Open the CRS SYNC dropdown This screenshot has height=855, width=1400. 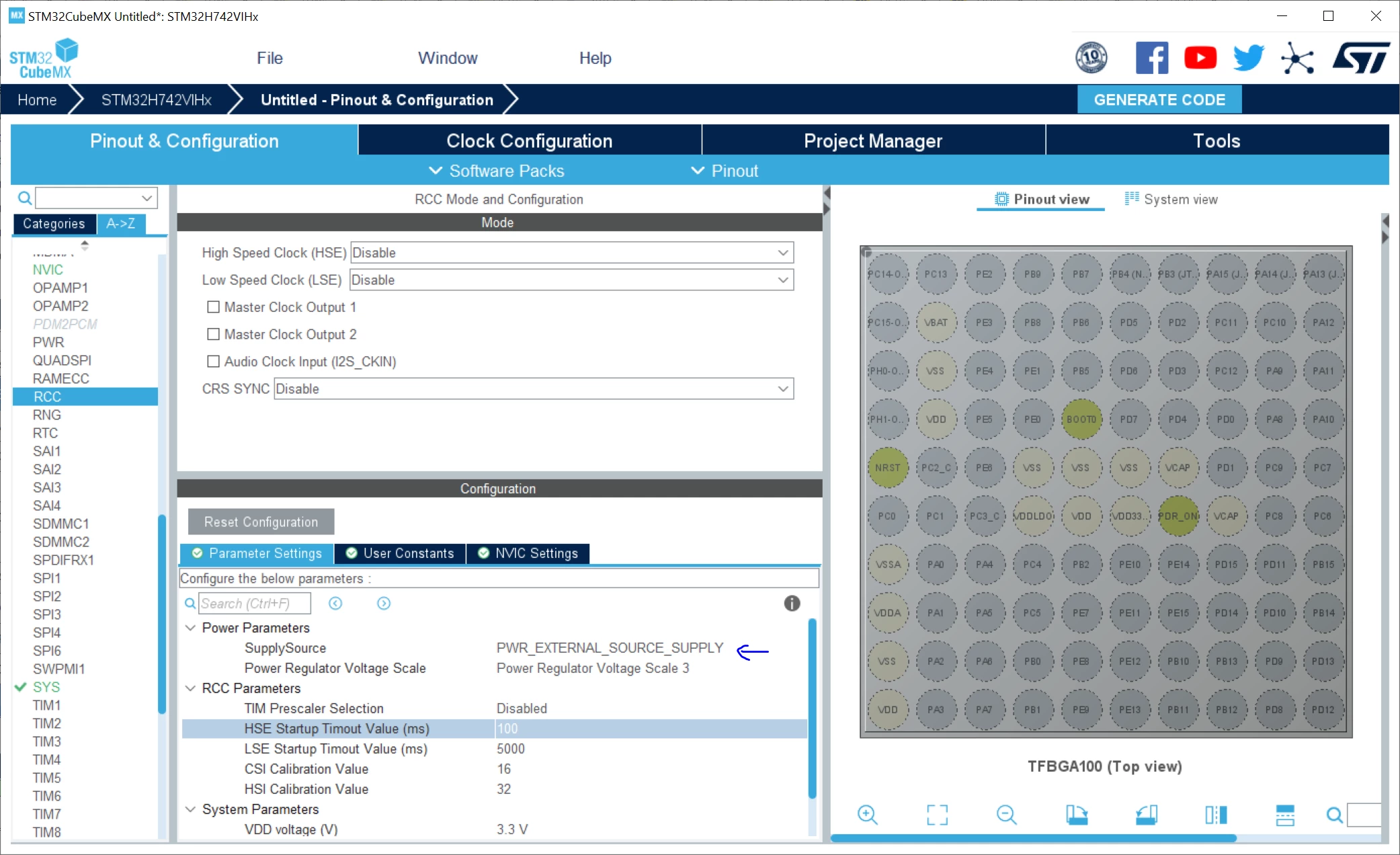pos(534,389)
